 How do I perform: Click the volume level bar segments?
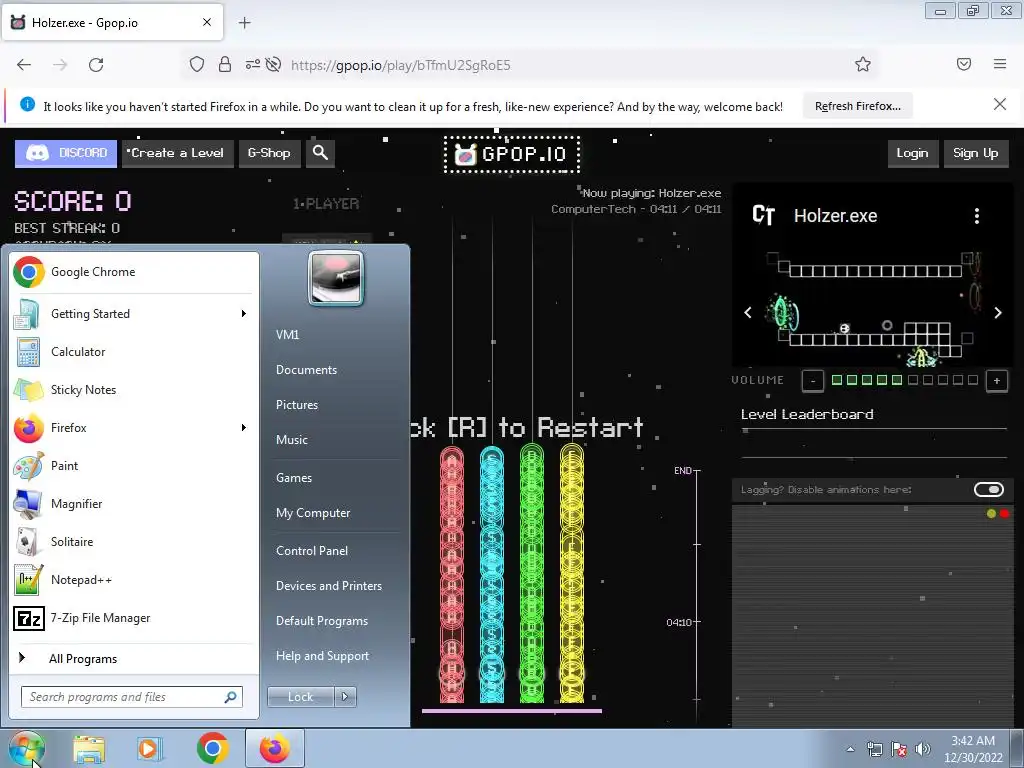click(x=904, y=380)
